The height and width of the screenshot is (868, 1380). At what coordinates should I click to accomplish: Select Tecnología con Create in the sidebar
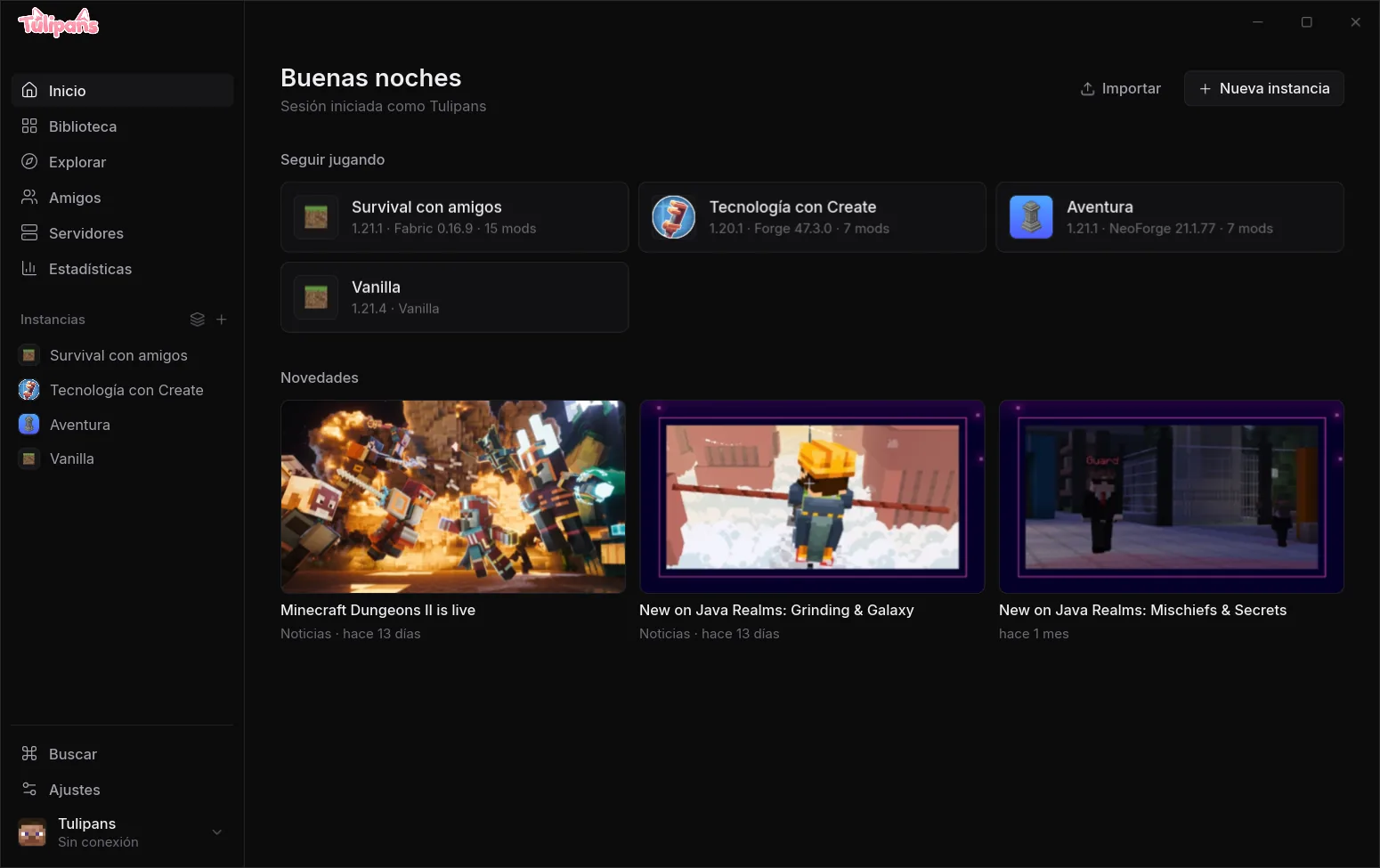pyautogui.click(x=122, y=390)
